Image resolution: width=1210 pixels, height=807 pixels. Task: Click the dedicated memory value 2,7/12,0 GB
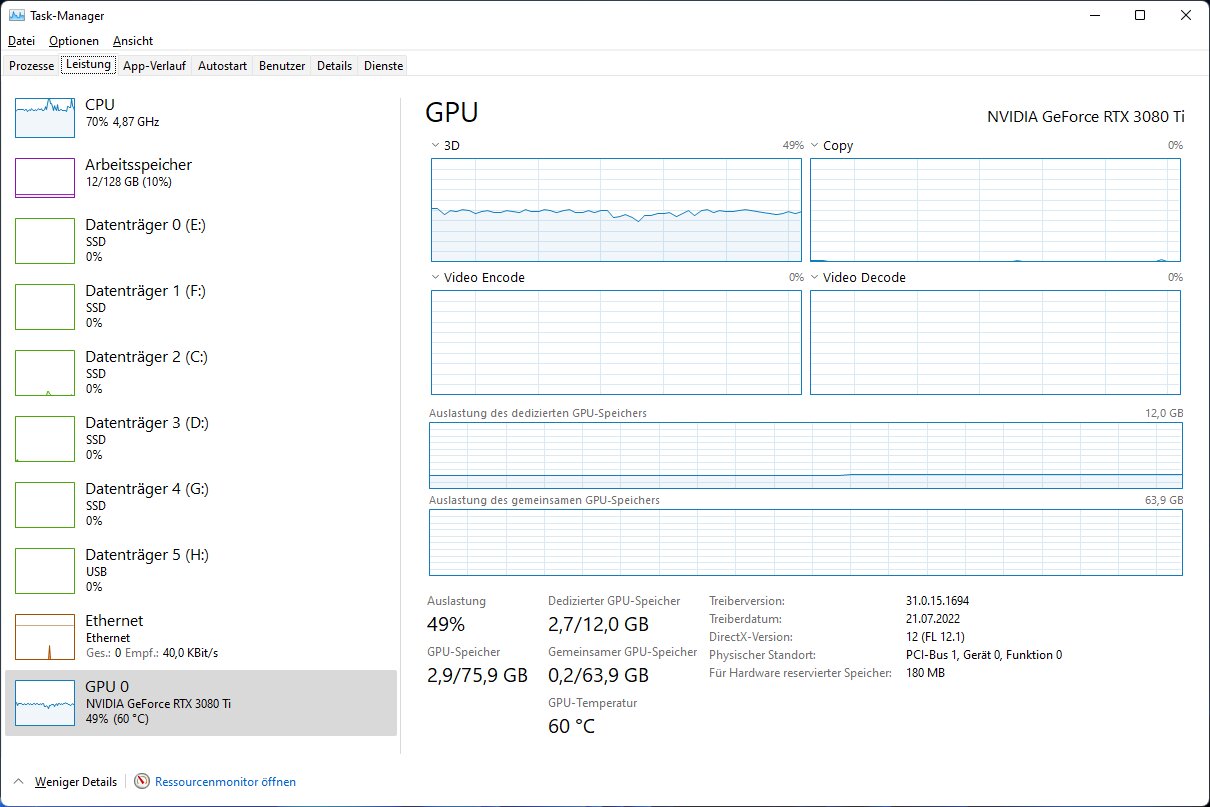pos(598,625)
